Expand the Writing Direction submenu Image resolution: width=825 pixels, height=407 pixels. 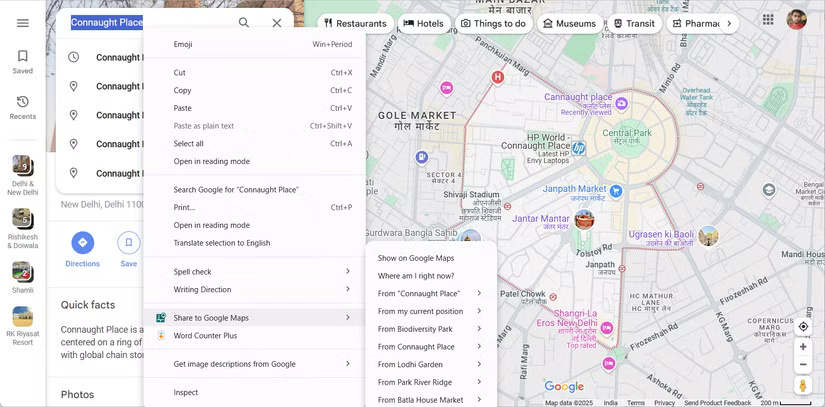[348, 290]
